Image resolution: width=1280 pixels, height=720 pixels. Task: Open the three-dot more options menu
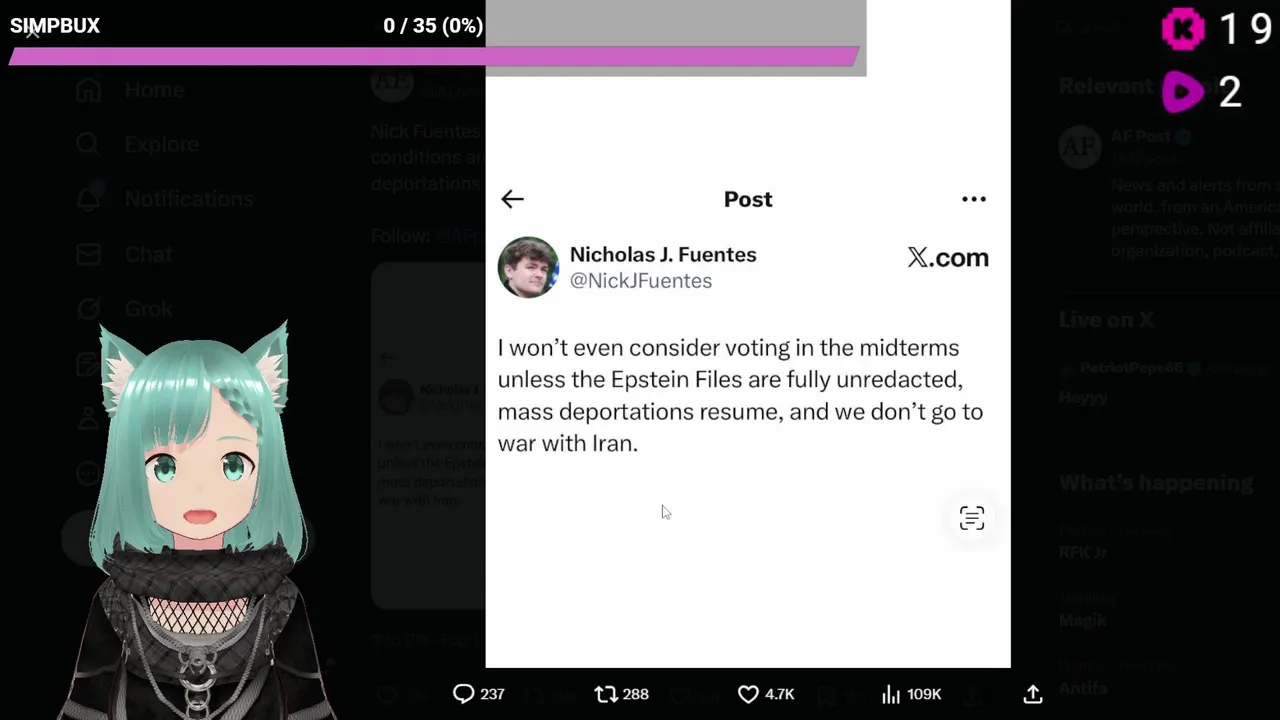[x=973, y=199]
